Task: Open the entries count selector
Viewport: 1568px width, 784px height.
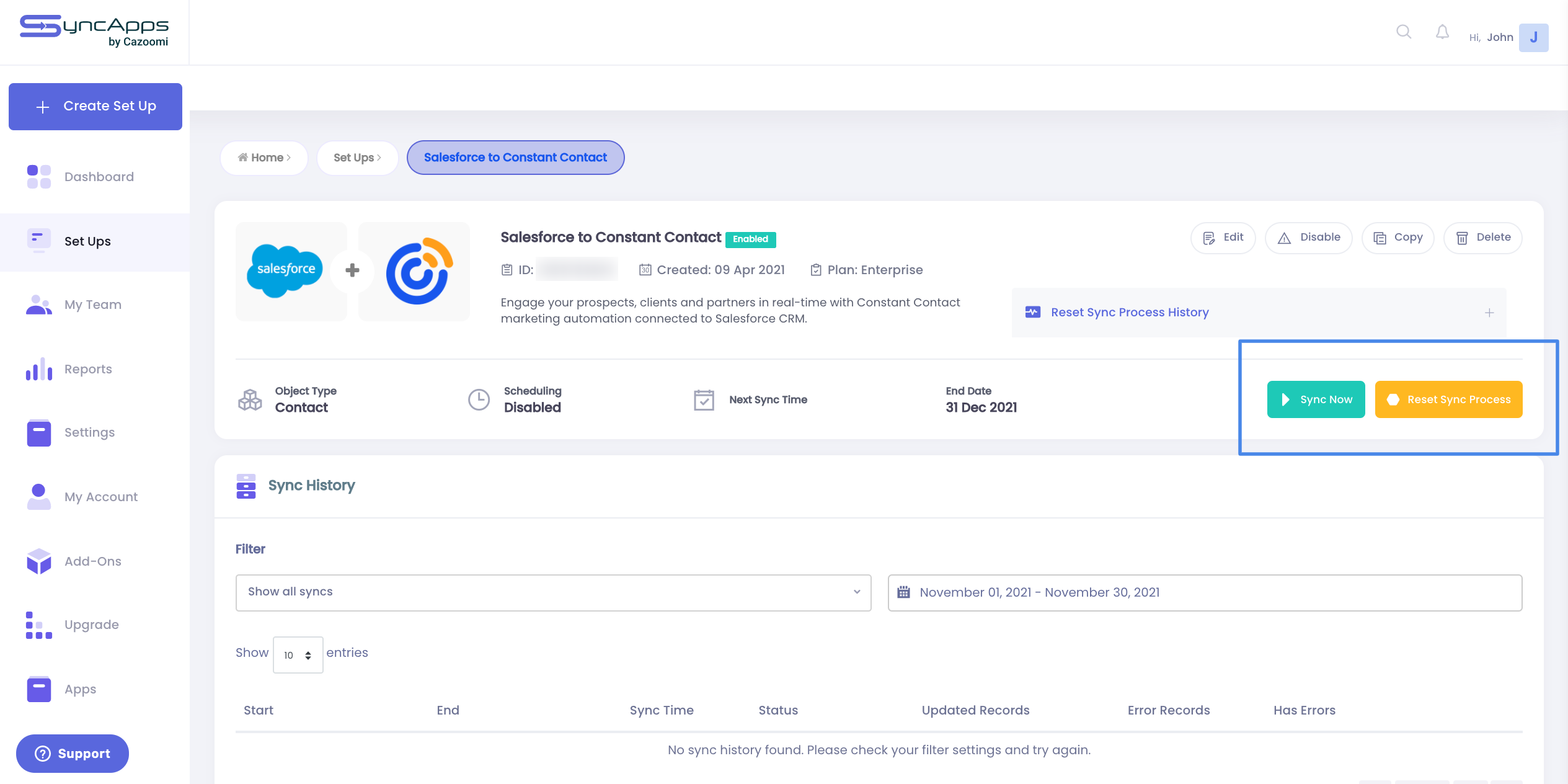Action: pyautogui.click(x=298, y=655)
